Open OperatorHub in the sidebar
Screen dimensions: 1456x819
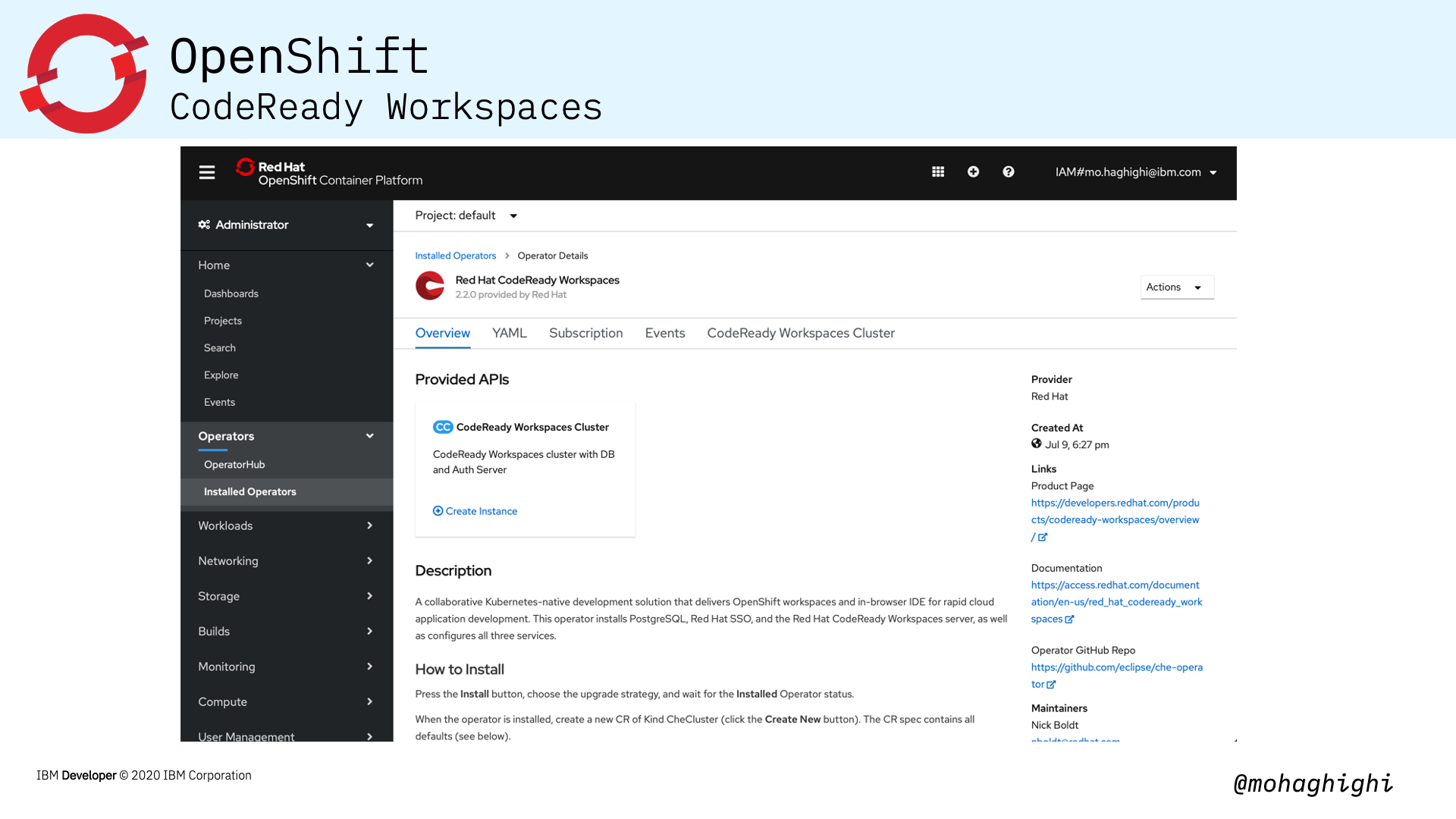[234, 466]
